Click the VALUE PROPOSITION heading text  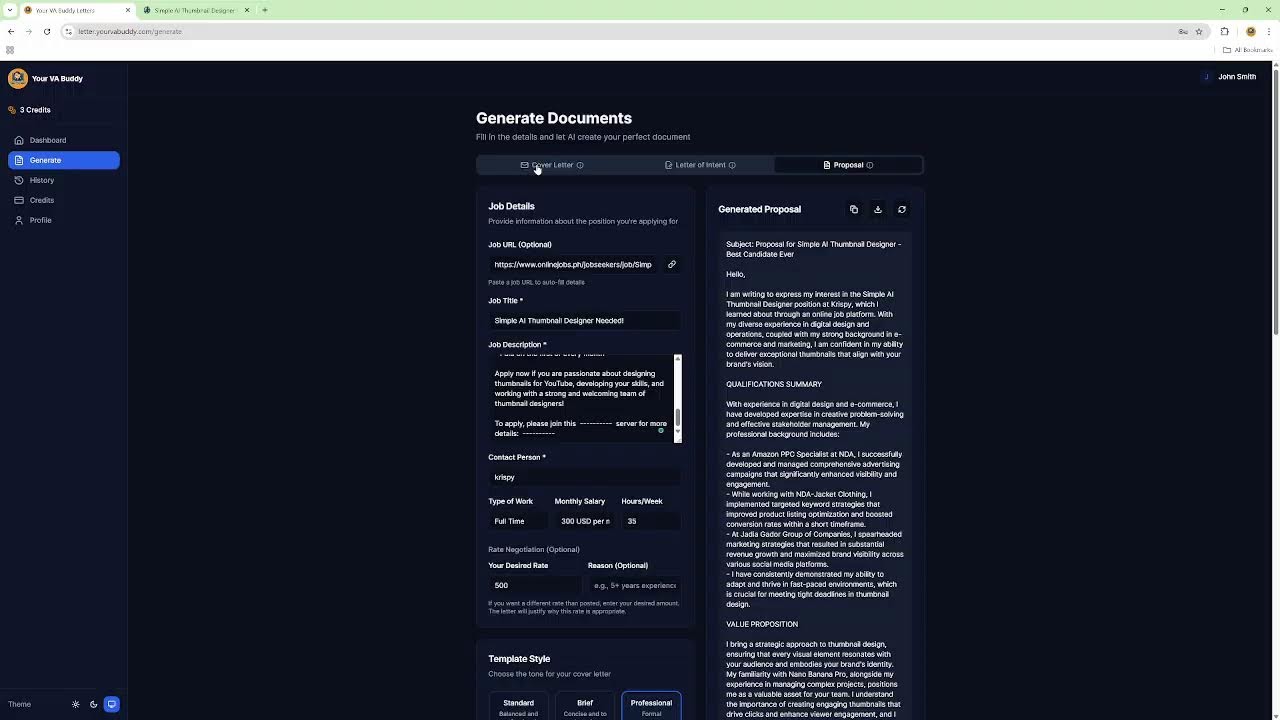pyautogui.click(x=762, y=624)
